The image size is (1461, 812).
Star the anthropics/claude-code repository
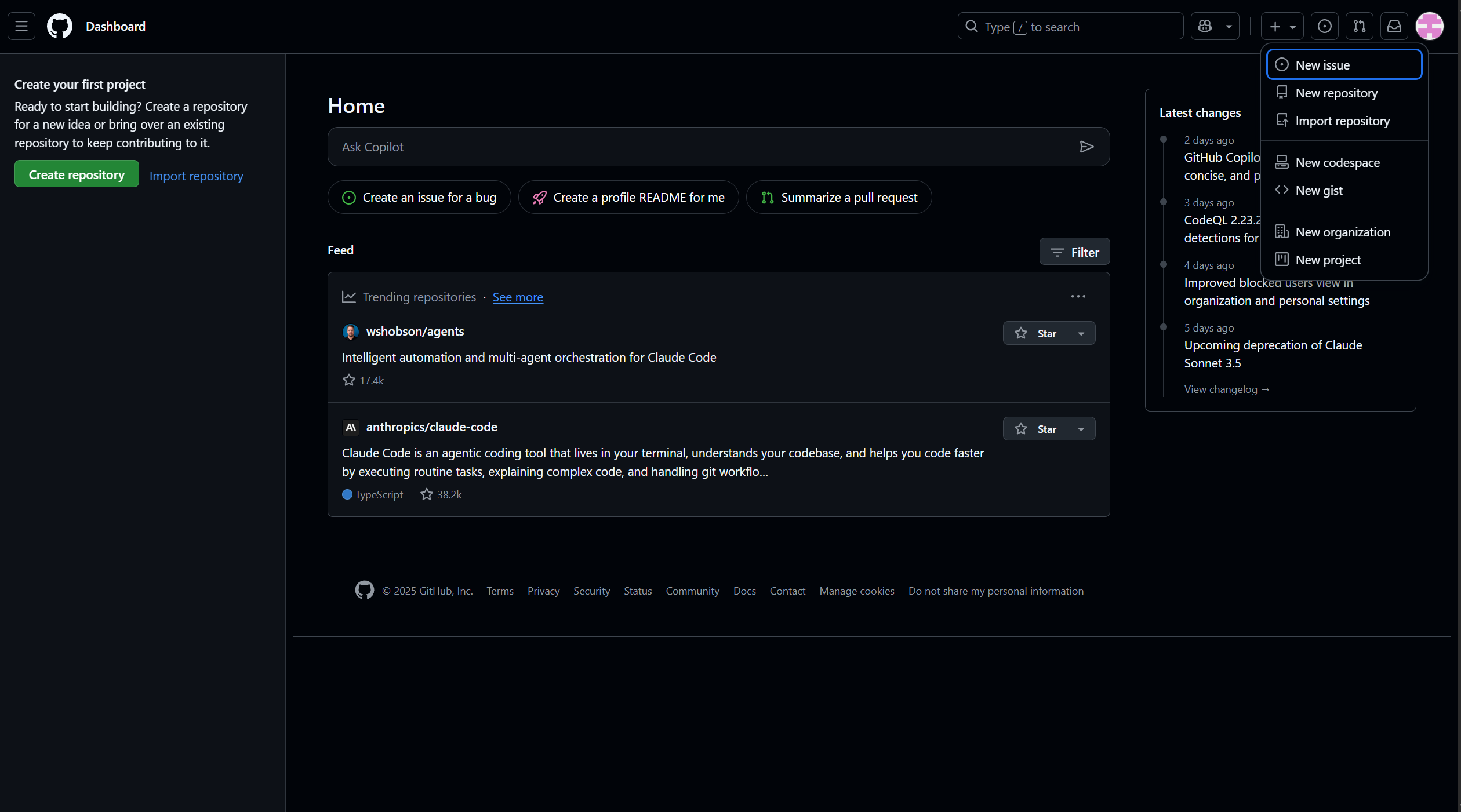1035,429
